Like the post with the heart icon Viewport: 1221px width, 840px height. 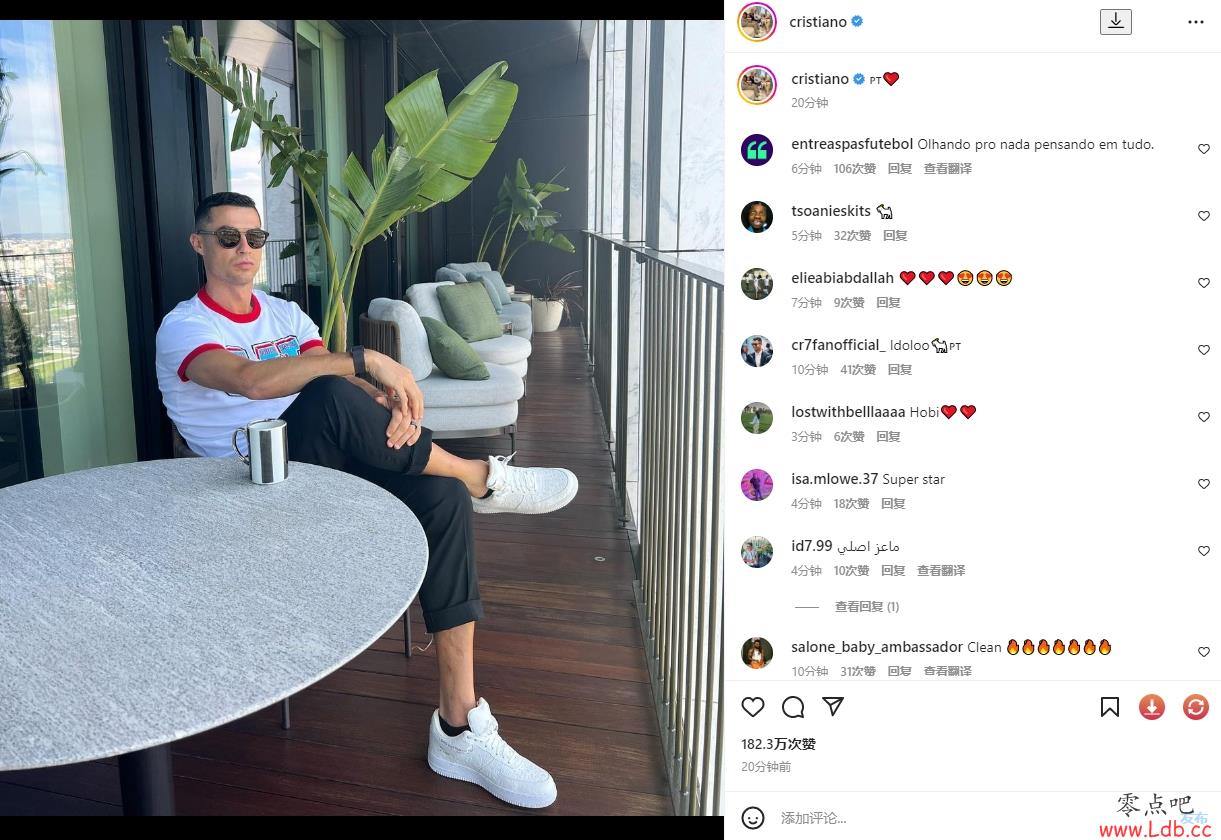[x=753, y=707]
